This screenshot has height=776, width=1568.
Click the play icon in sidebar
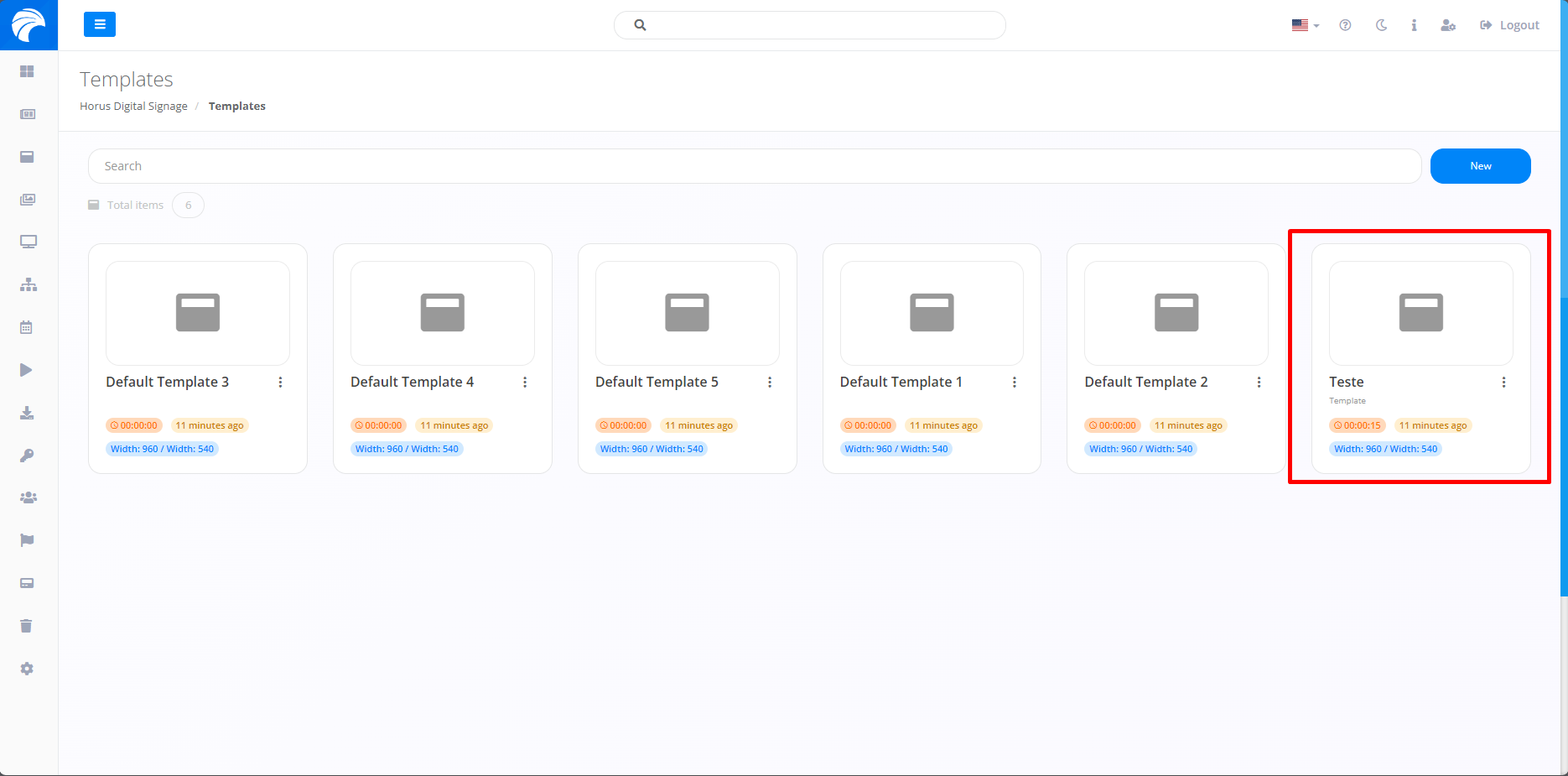(x=28, y=370)
